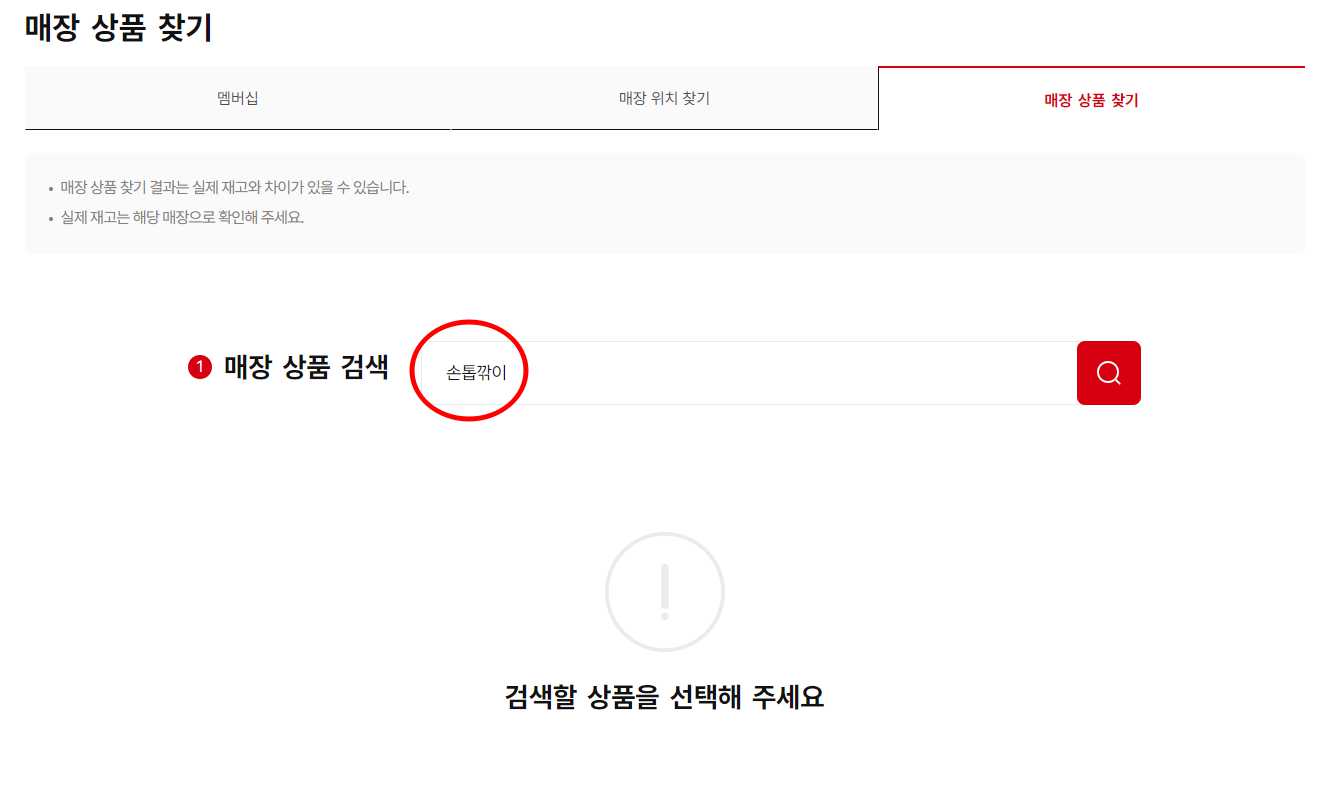This screenshot has width=1330, height=808.
Task: Click the red number 1 step badge
Action: (200, 368)
